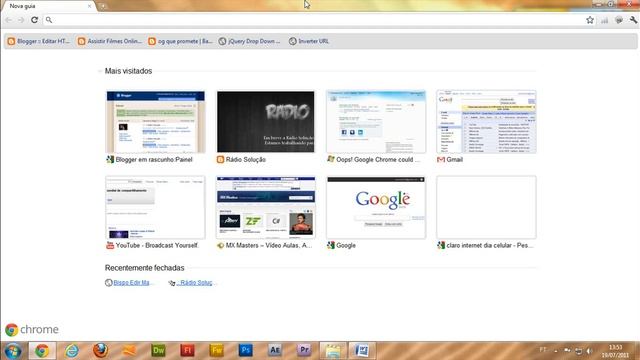
Task: Launch Fireworks from the taskbar
Action: pos(216,351)
